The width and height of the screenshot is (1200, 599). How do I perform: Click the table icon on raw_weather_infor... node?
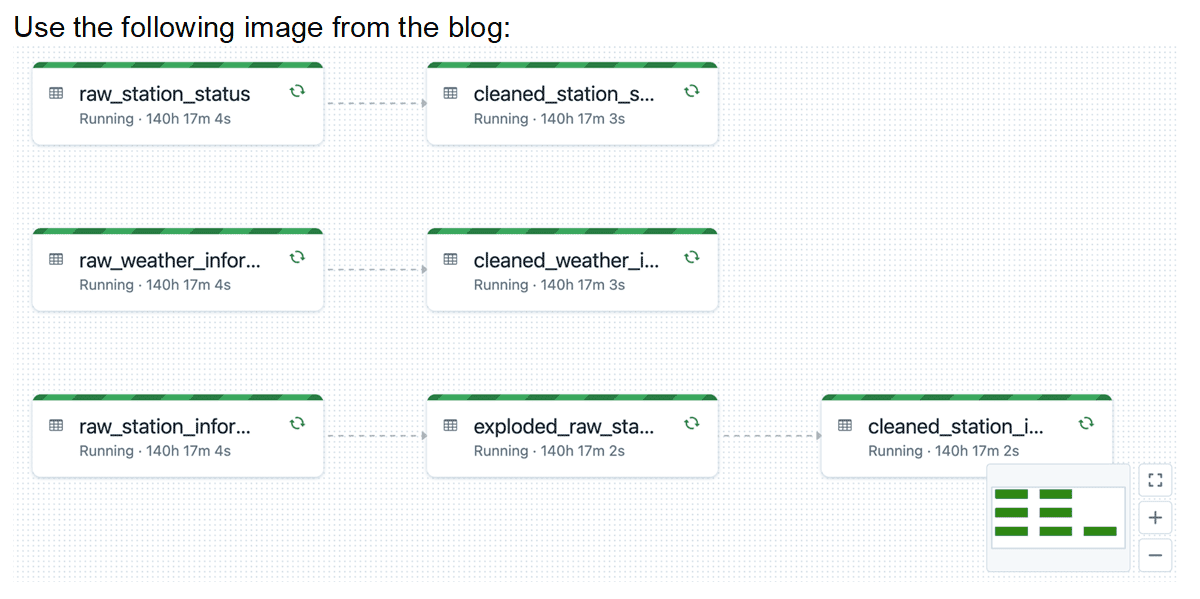pyautogui.click(x=56, y=259)
